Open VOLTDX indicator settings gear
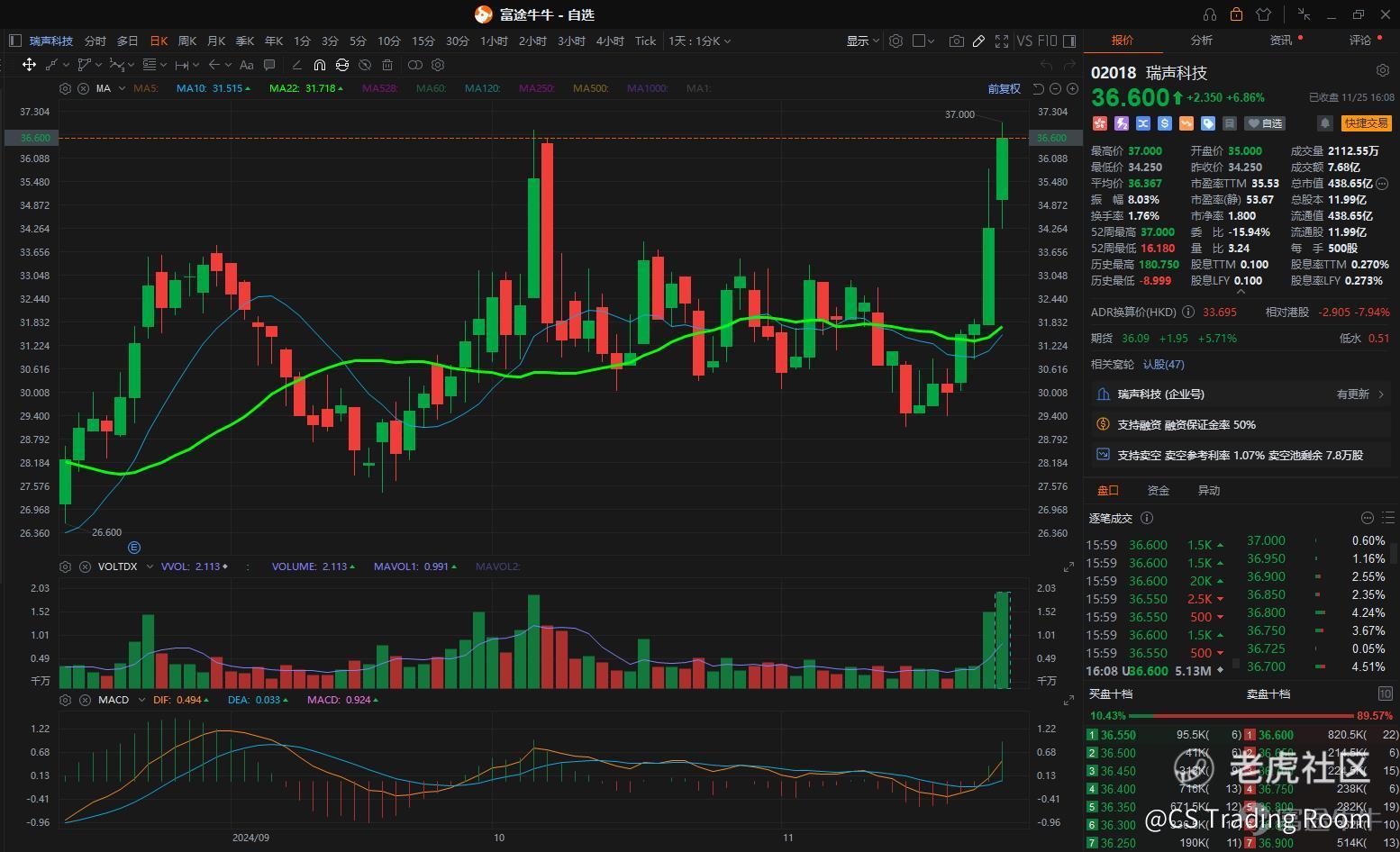This screenshot has height=852, width=1400. [65, 566]
